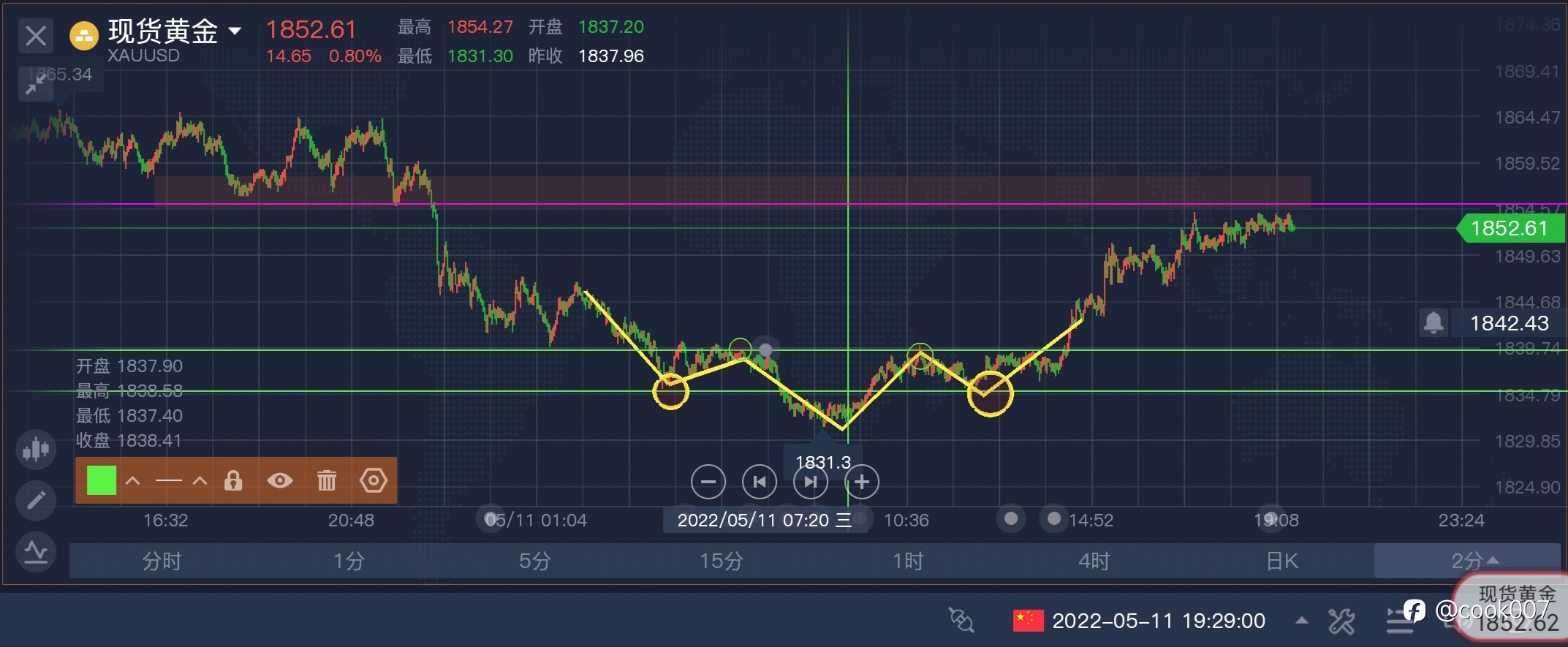This screenshot has width=1568, height=647.
Task: Select the pencil drawing tool
Action: coord(36,501)
